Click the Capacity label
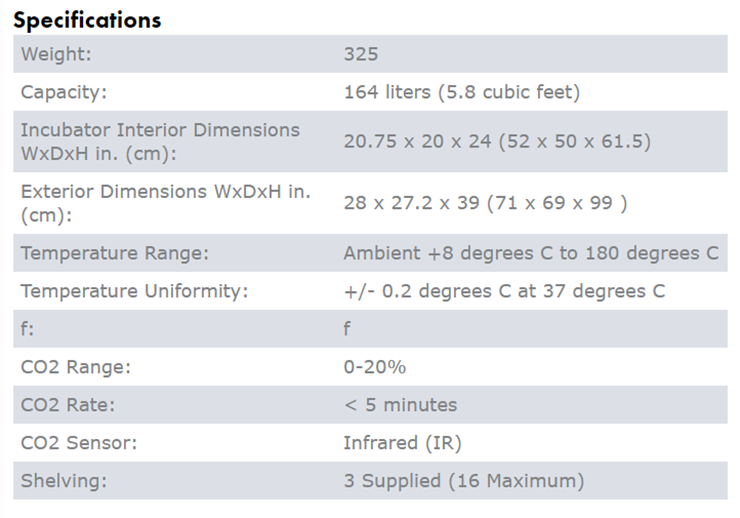 [x=64, y=92]
